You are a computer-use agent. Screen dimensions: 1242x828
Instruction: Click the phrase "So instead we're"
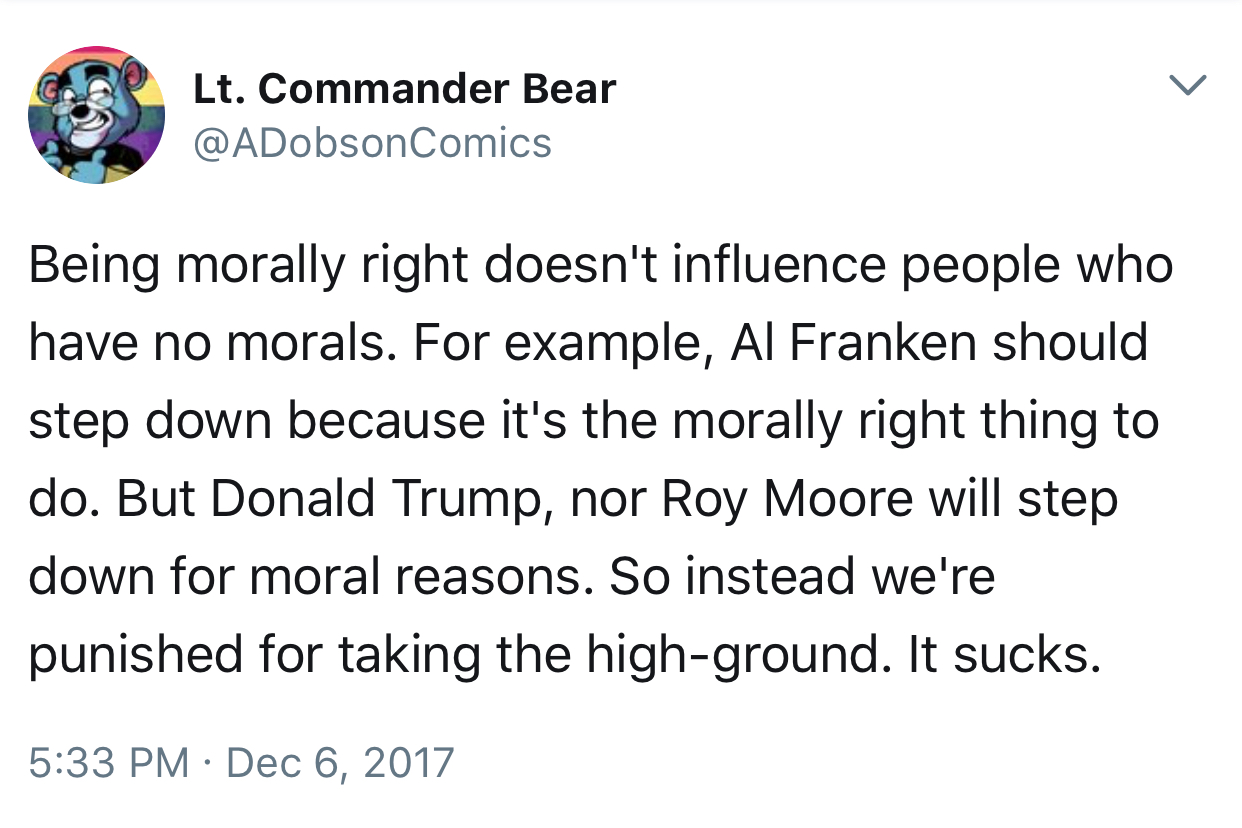tap(803, 577)
